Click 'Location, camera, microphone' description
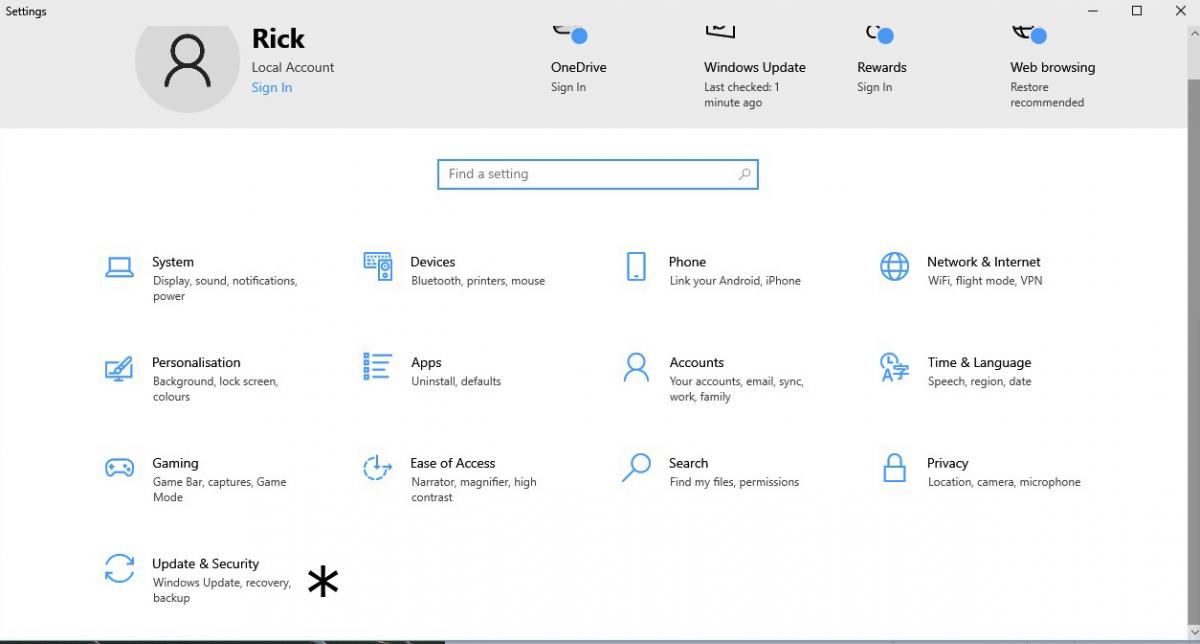This screenshot has width=1200, height=644. pyautogui.click(x=1004, y=483)
